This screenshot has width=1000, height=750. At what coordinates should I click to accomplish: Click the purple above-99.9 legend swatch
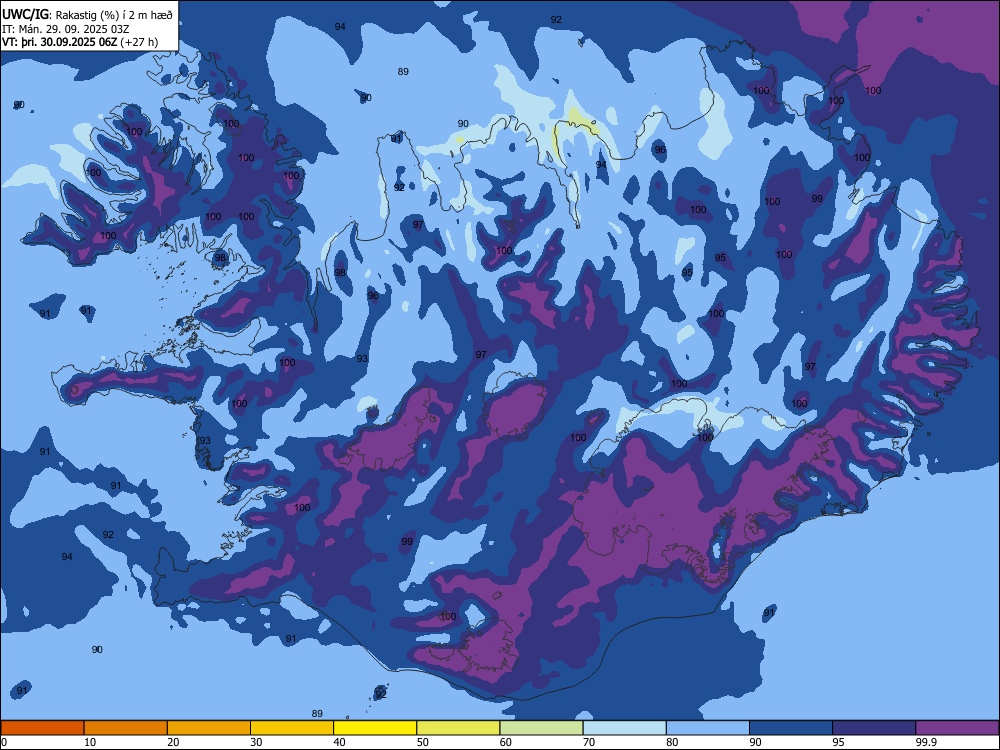tap(957, 728)
